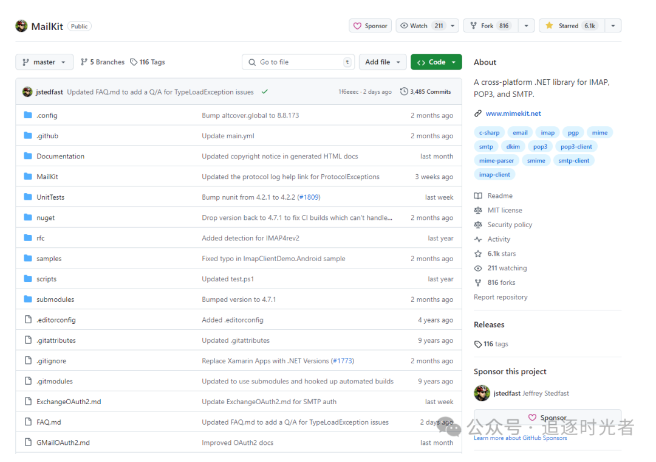
Task: Select the c-sharp topic tag
Action: click(x=489, y=133)
